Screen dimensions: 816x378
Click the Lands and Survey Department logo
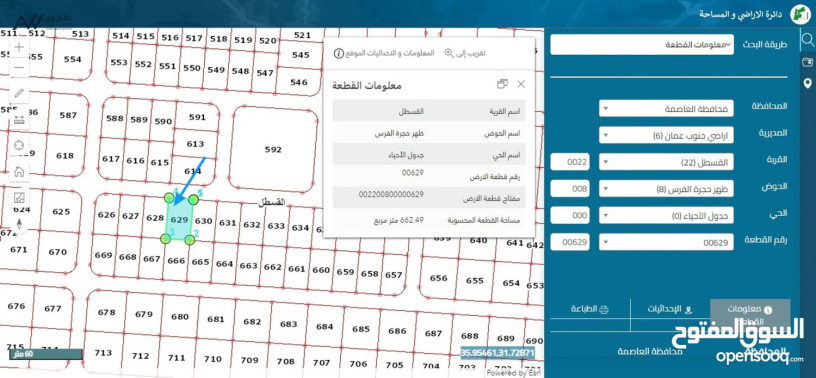tap(799, 14)
